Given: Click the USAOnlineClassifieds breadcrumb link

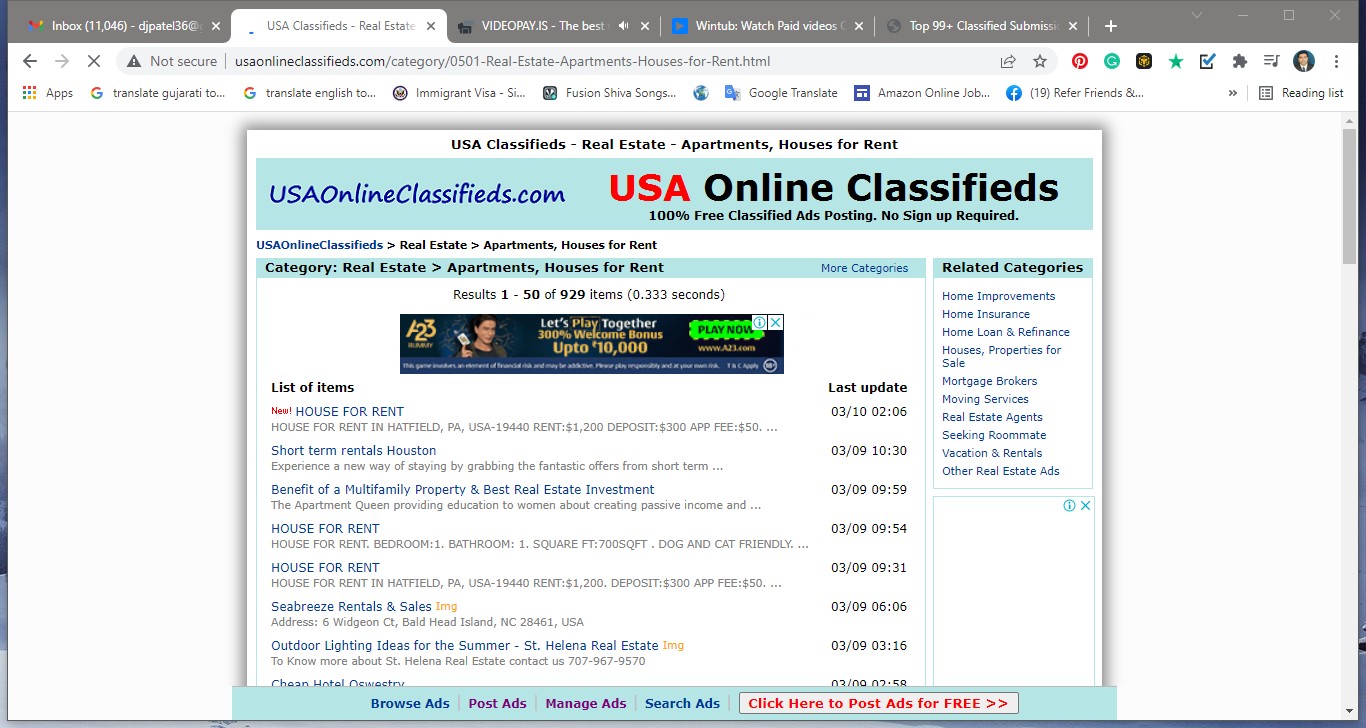Looking at the screenshot, I should [319, 245].
